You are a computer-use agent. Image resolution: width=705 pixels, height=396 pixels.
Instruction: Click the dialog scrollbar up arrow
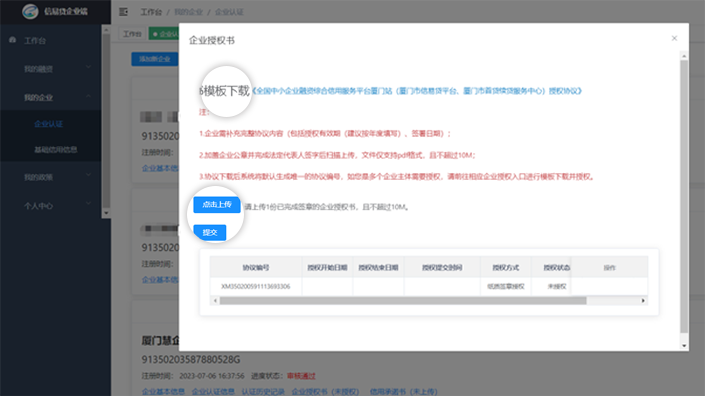(x=684, y=56)
